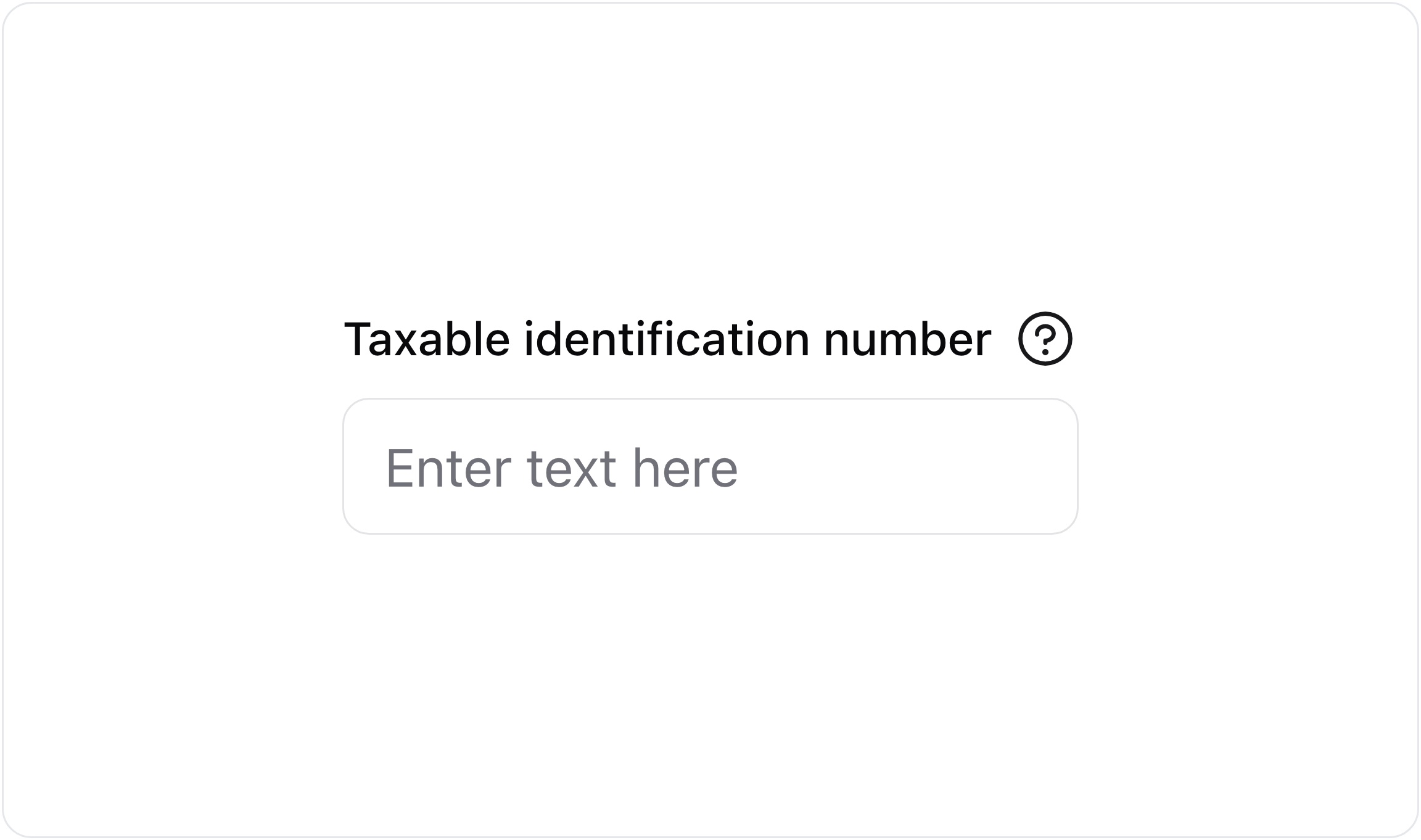Place the cursor in the empty text field
Viewport: 1421px width, 840px height.
coord(710,466)
